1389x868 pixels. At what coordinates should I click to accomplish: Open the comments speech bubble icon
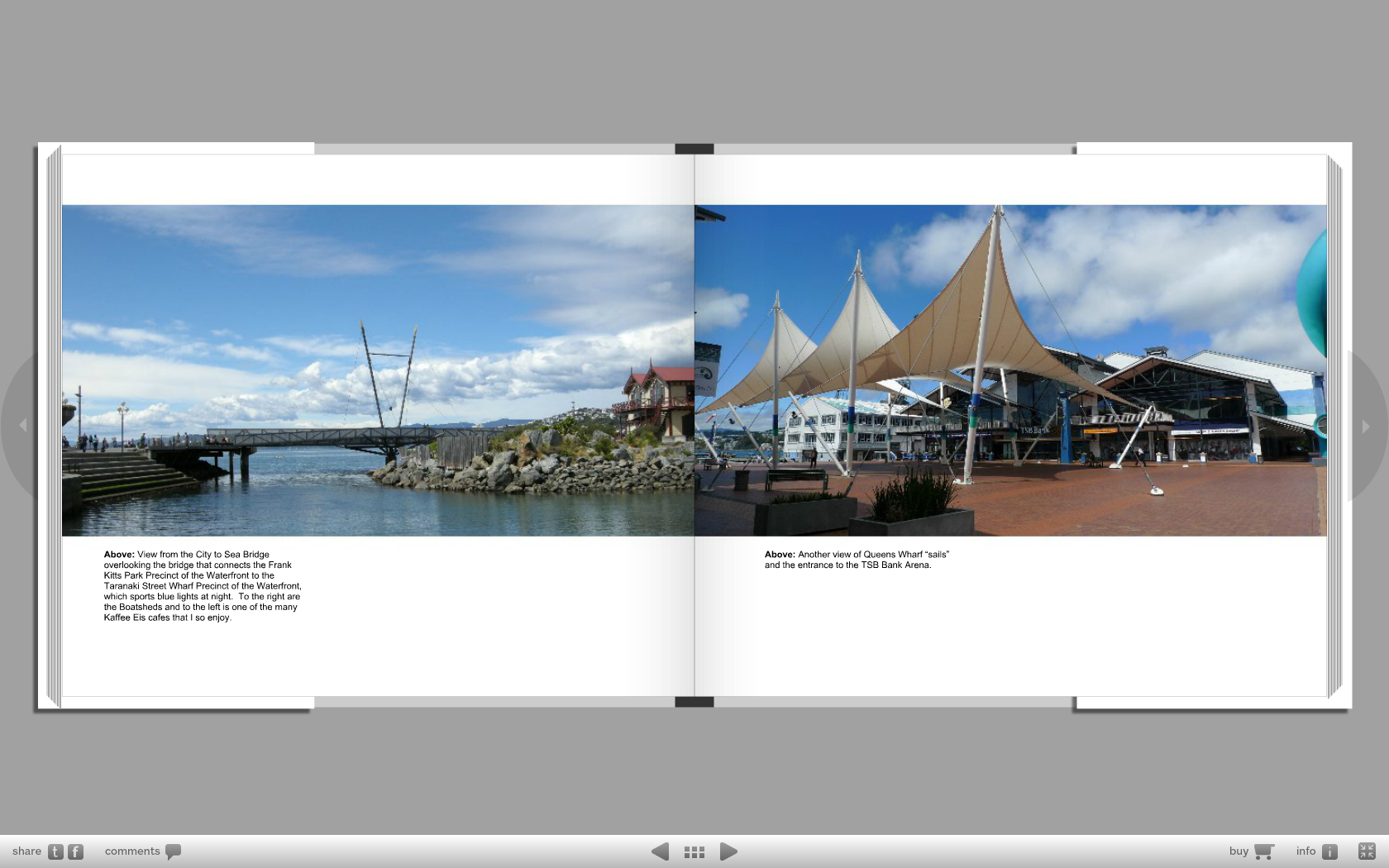(173, 851)
